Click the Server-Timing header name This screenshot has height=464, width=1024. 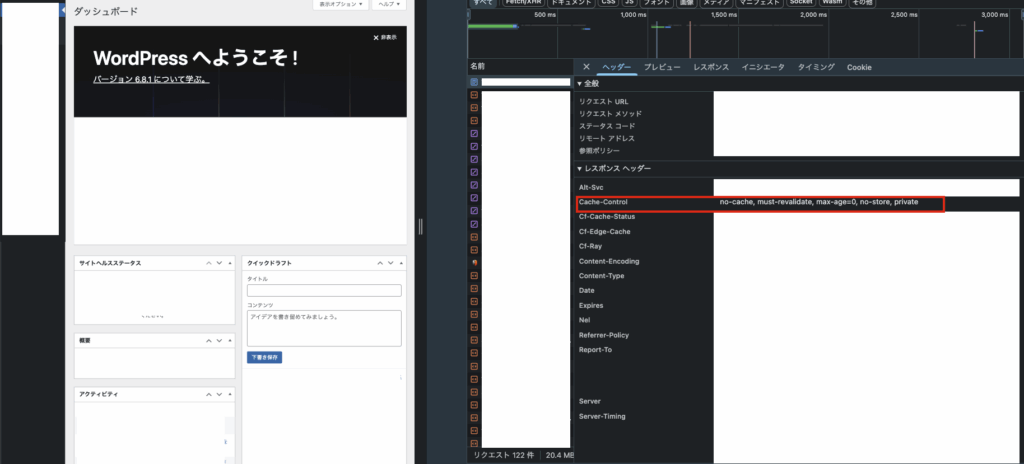(601, 416)
